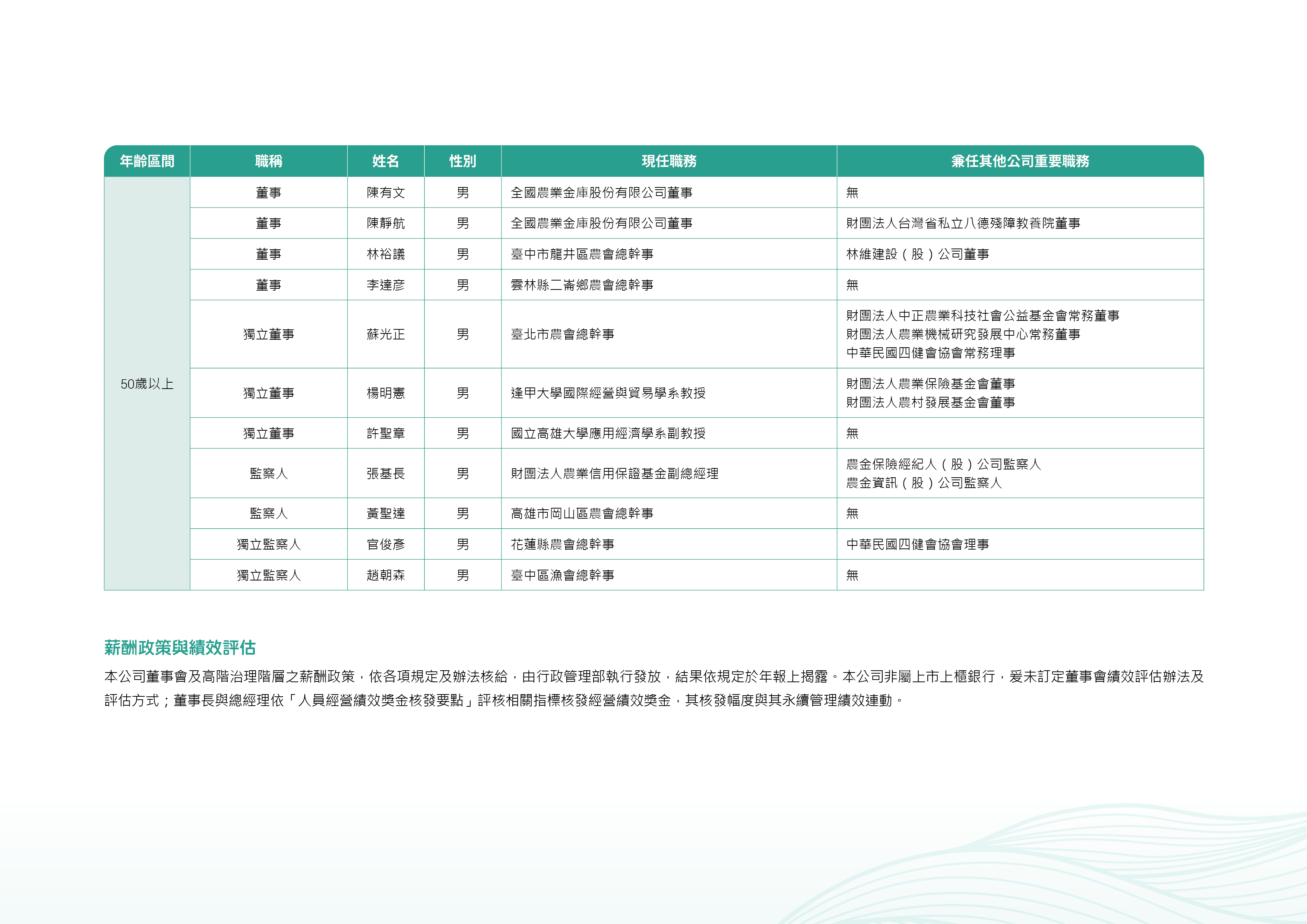Click the 年齡區間 column header
Viewport: 1307px width, 924px height.
pos(147,161)
